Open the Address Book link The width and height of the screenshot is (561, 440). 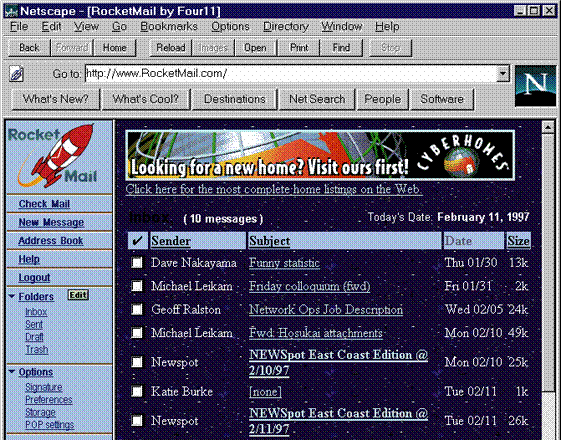50,241
